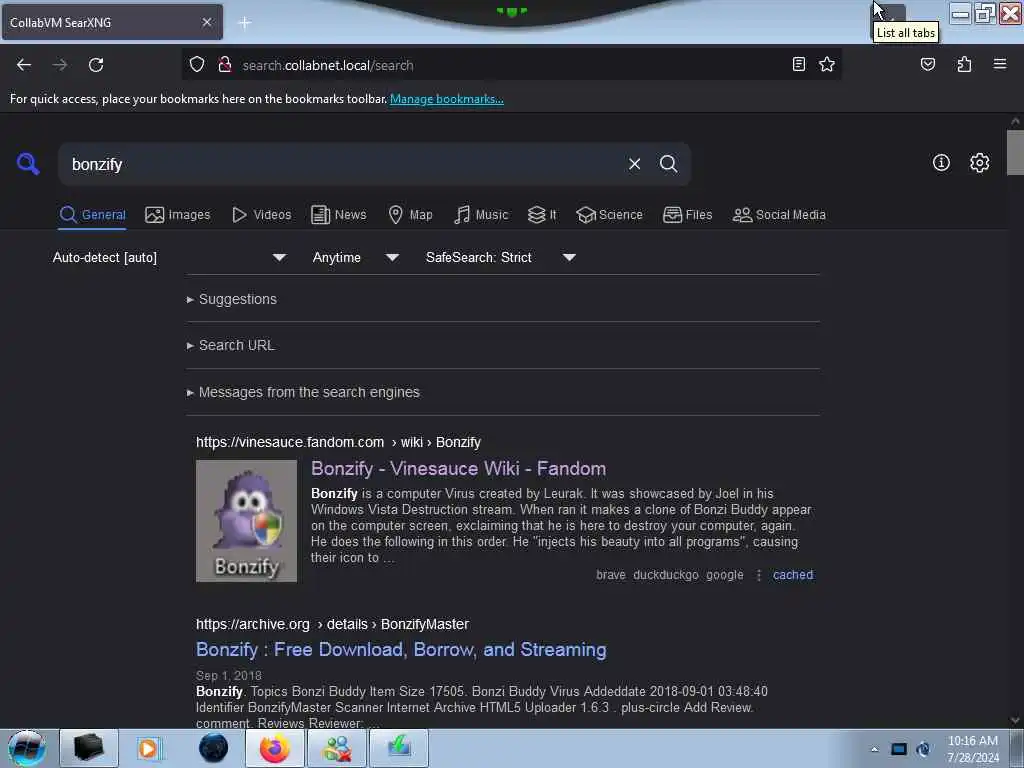The height and width of the screenshot is (768, 1024).
Task: Open Firefox application hamburger menu
Action: tap(1000, 64)
